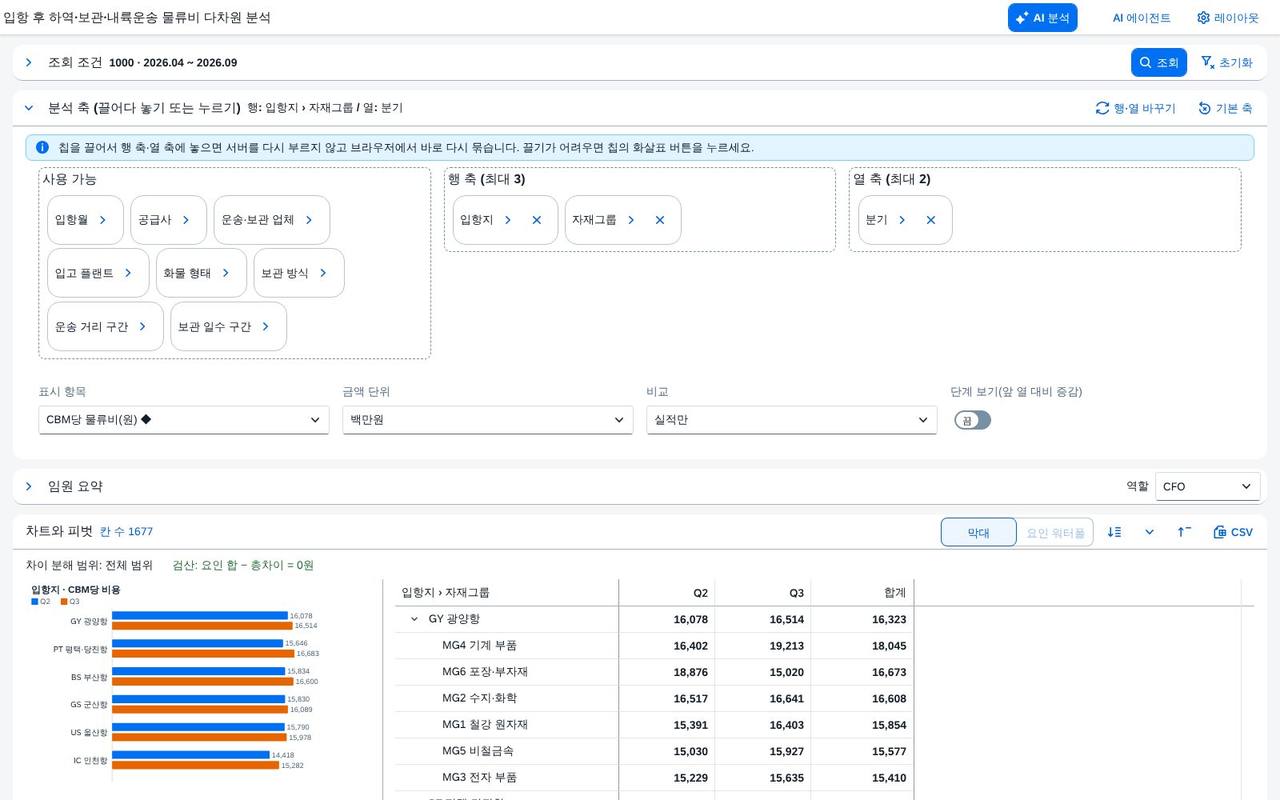Open 레이아웃 settings with gear icon
This screenshot has height=800, width=1280.
(x=1227, y=18)
